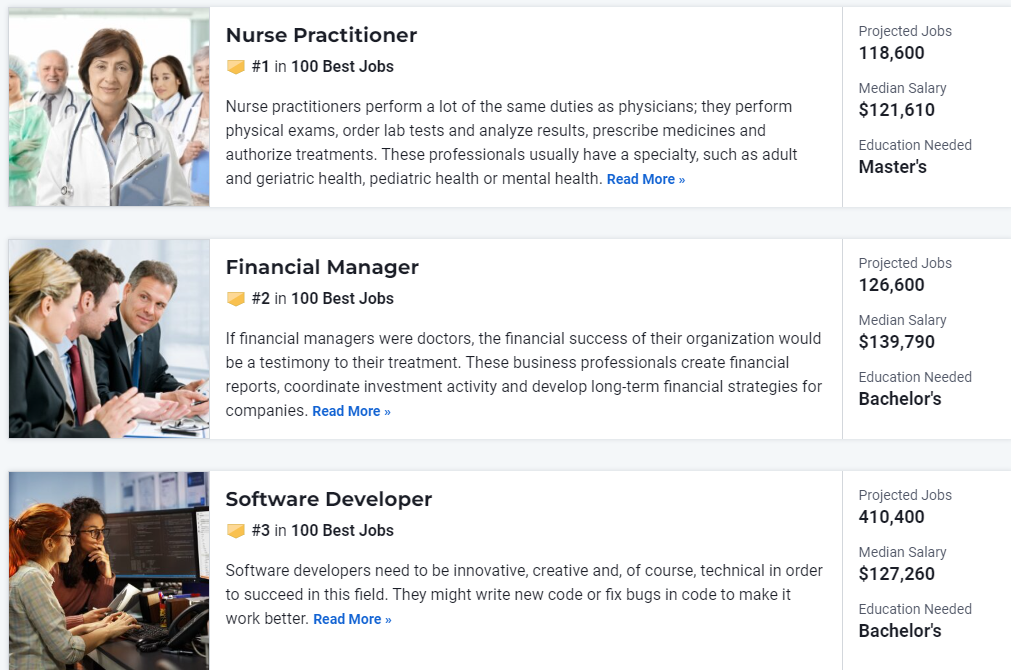
Task: Open 100 Best Jobs link under Nurse Practitioner
Action: pos(342,67)
